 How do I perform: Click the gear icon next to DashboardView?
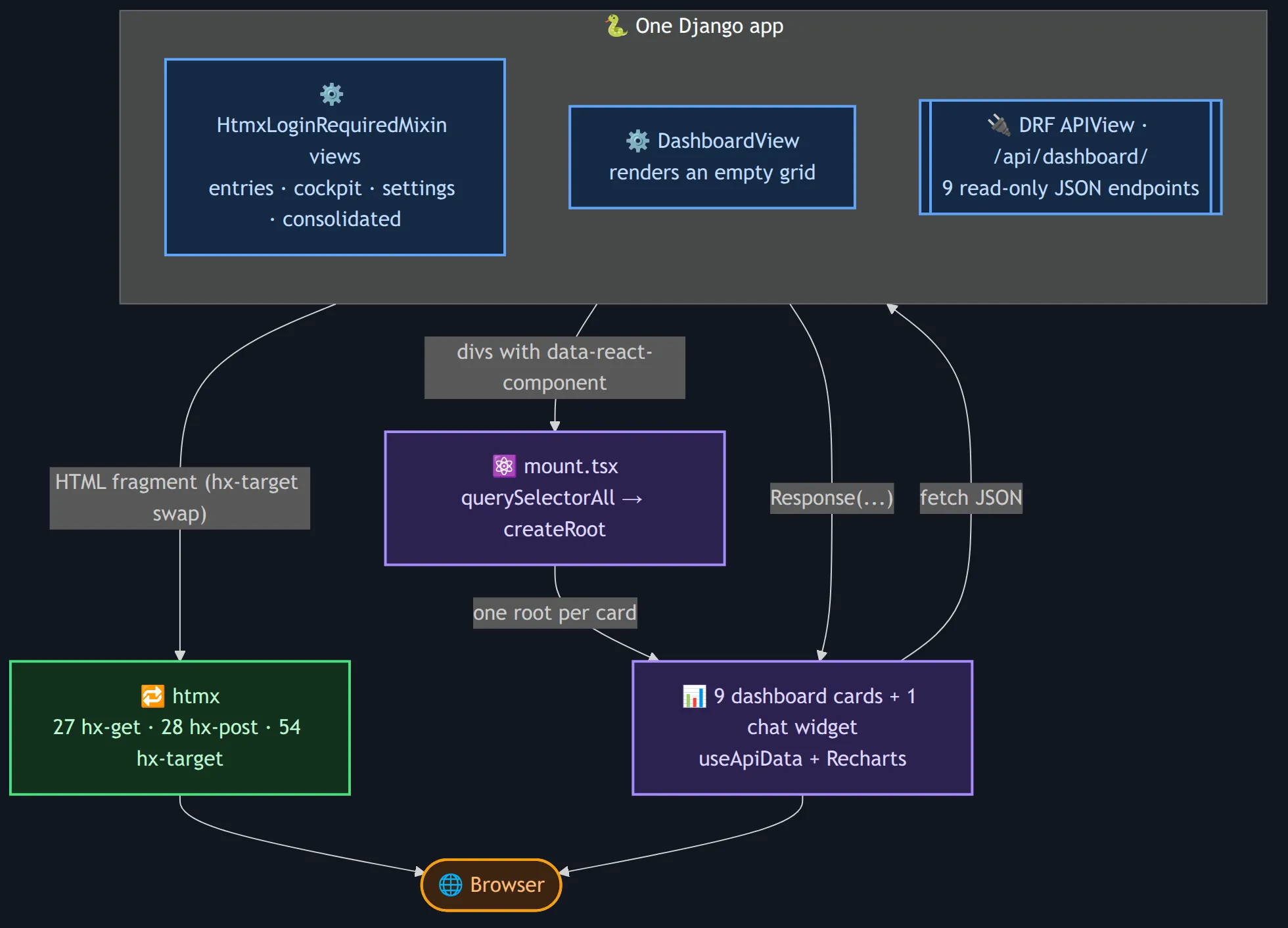tap(637, 141)
